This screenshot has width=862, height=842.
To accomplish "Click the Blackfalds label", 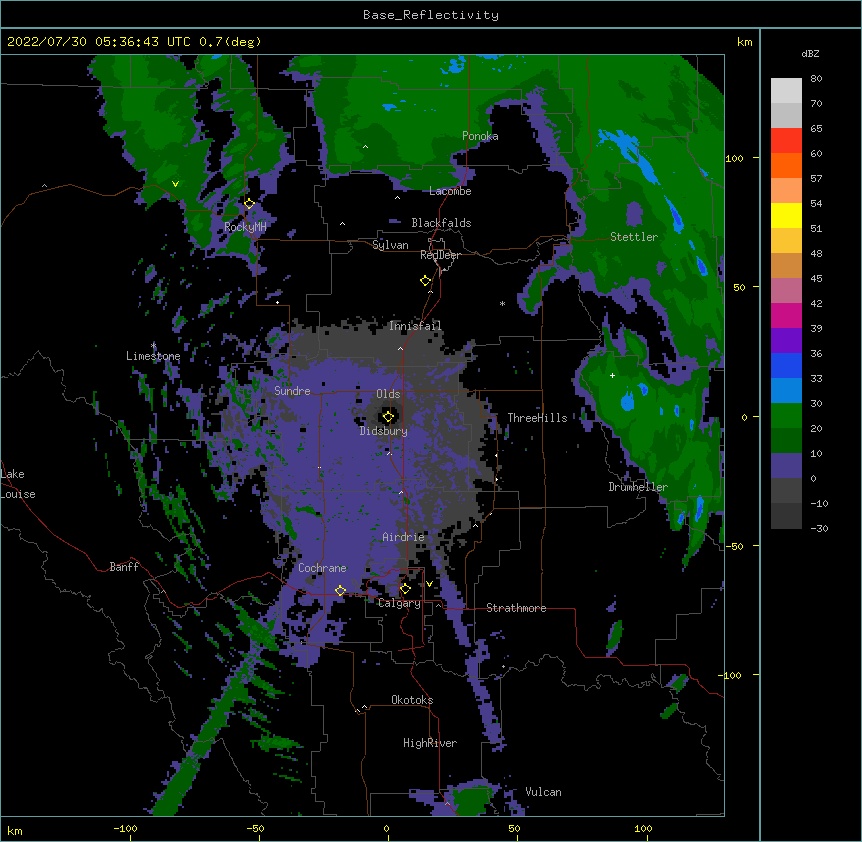I will coord(441,223).
